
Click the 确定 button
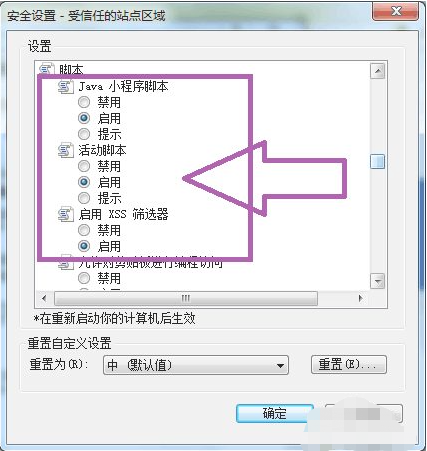point(275,414)
